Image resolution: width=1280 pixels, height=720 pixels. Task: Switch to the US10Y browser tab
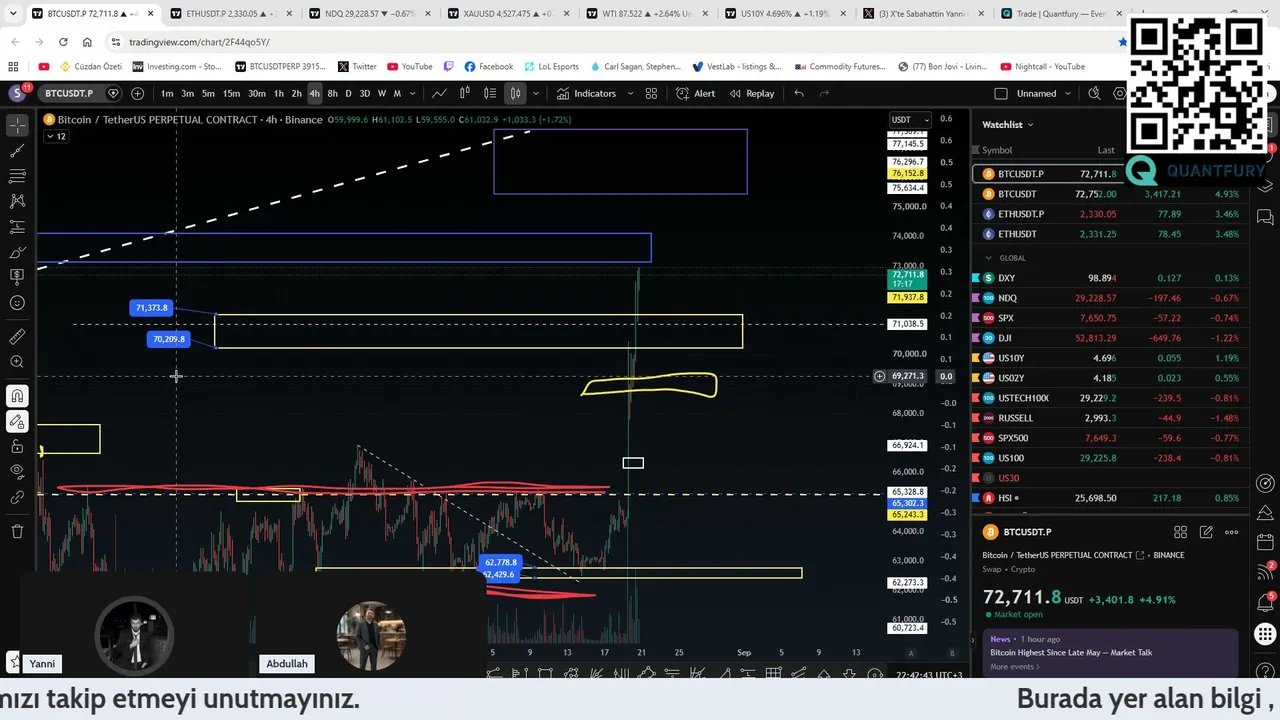pyautogui.click(x=783, y=14)
